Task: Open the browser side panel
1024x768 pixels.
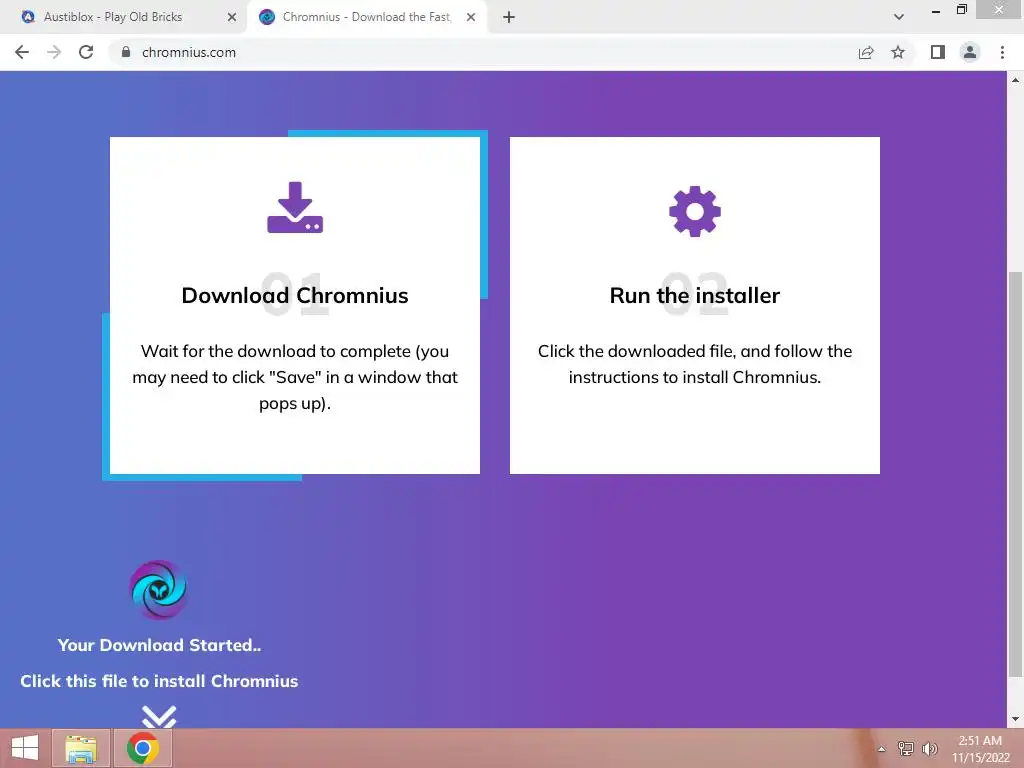Action: point(938,52)
